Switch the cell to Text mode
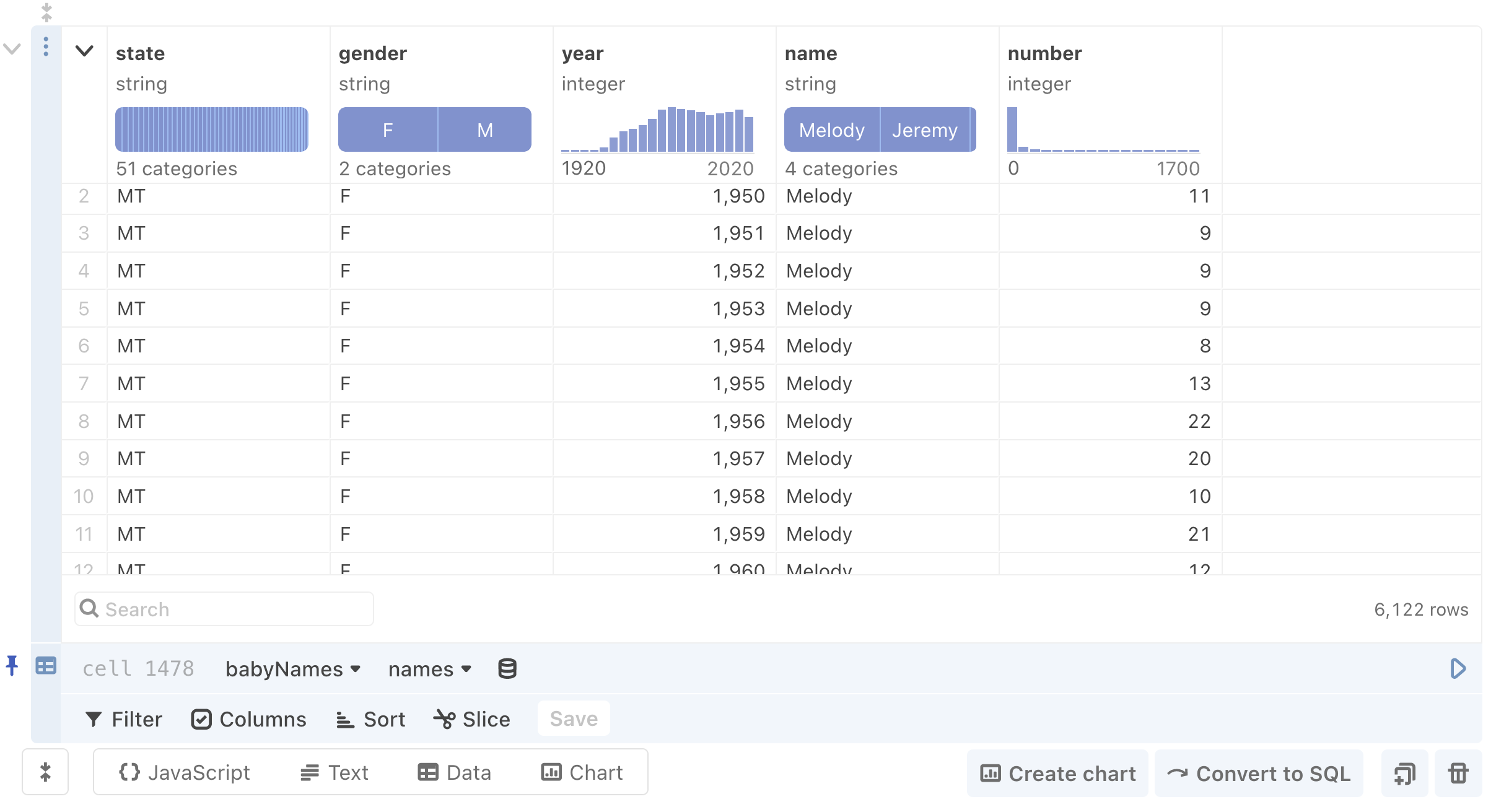Viewport: 1496px width, 812px height. 334,772
